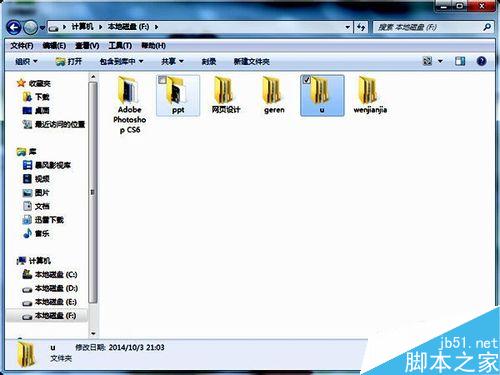Select the Adobe Photoshop CS6 folder
The width and height of the screenshot is (500, 375).
click(130, 104)
